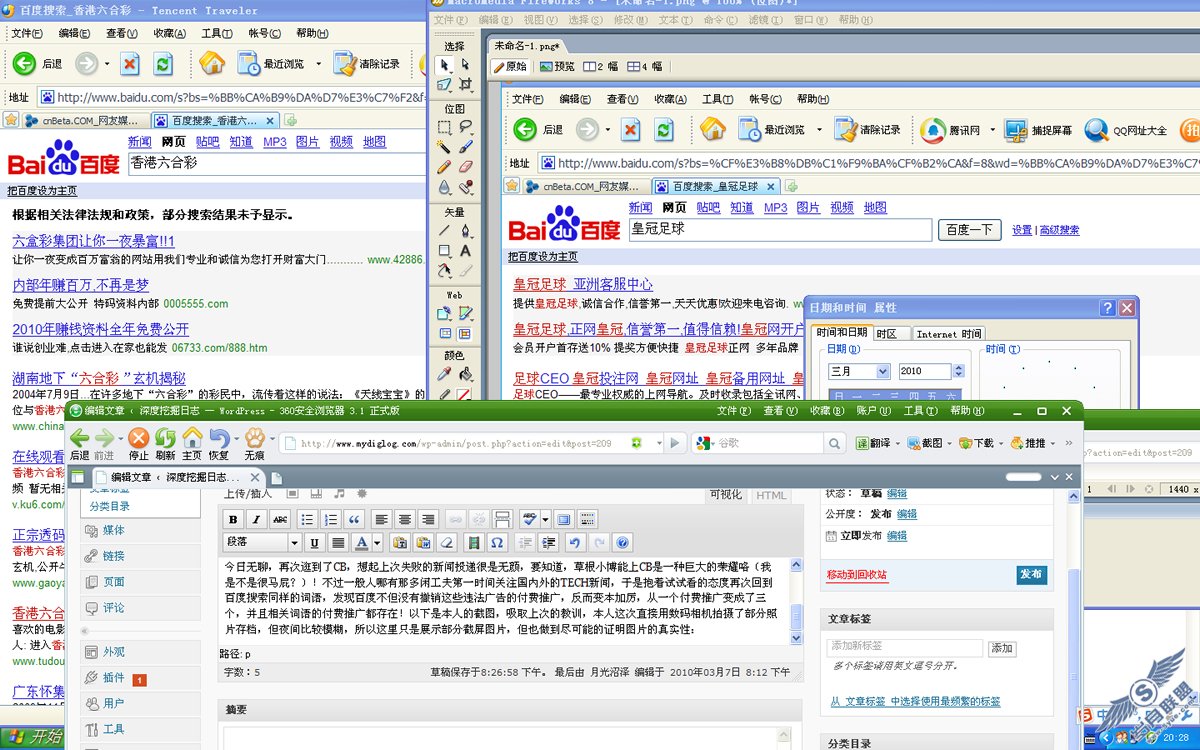Toggle Hide Slices and Hotspots in Fireworks
Viewport: 1200px width, 750px height.
click(445, 334)
